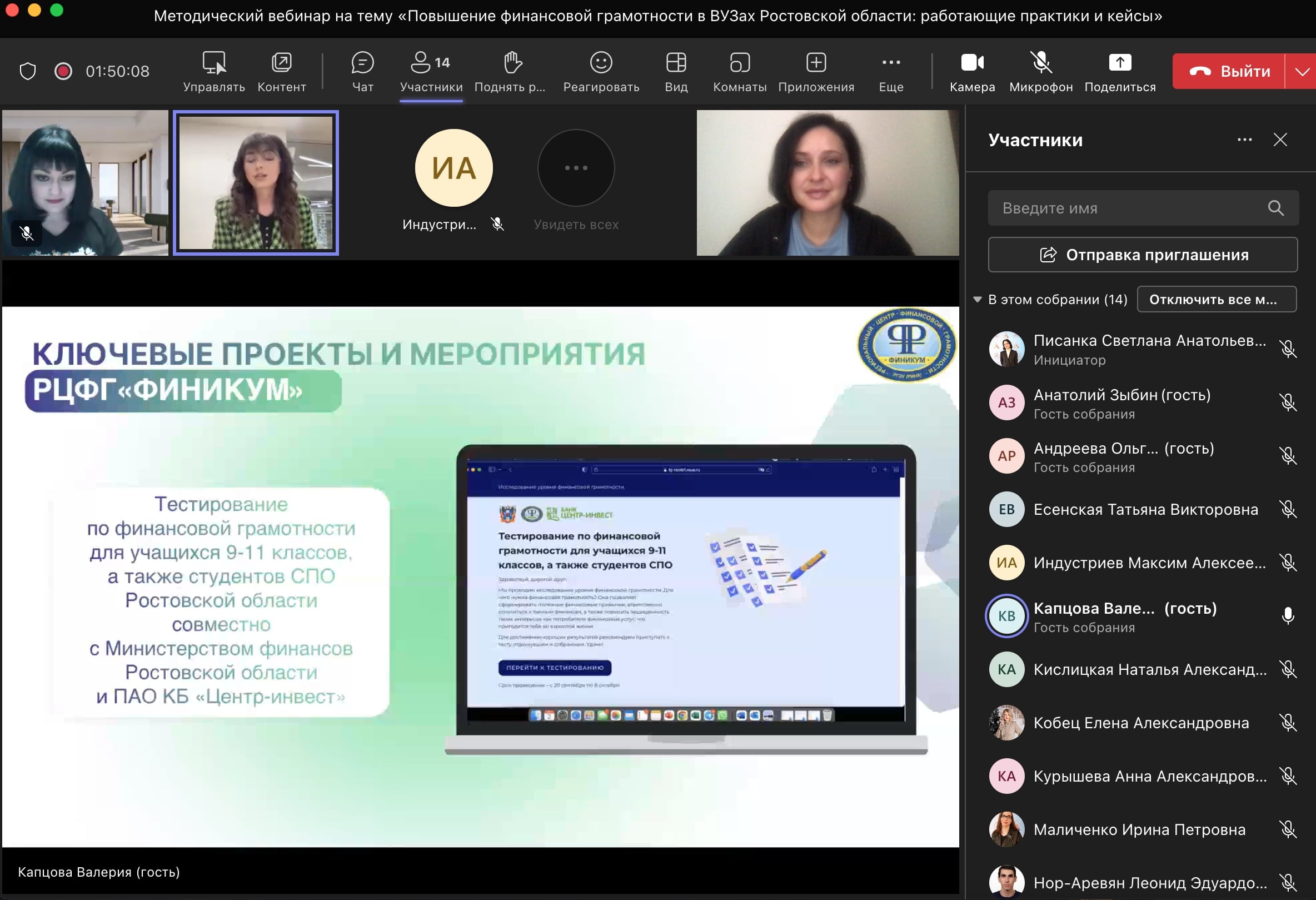The height and width of the screenshot is (900, 1316).
Task: Toggle the Camera on or off
Action: tap(971, 63)
